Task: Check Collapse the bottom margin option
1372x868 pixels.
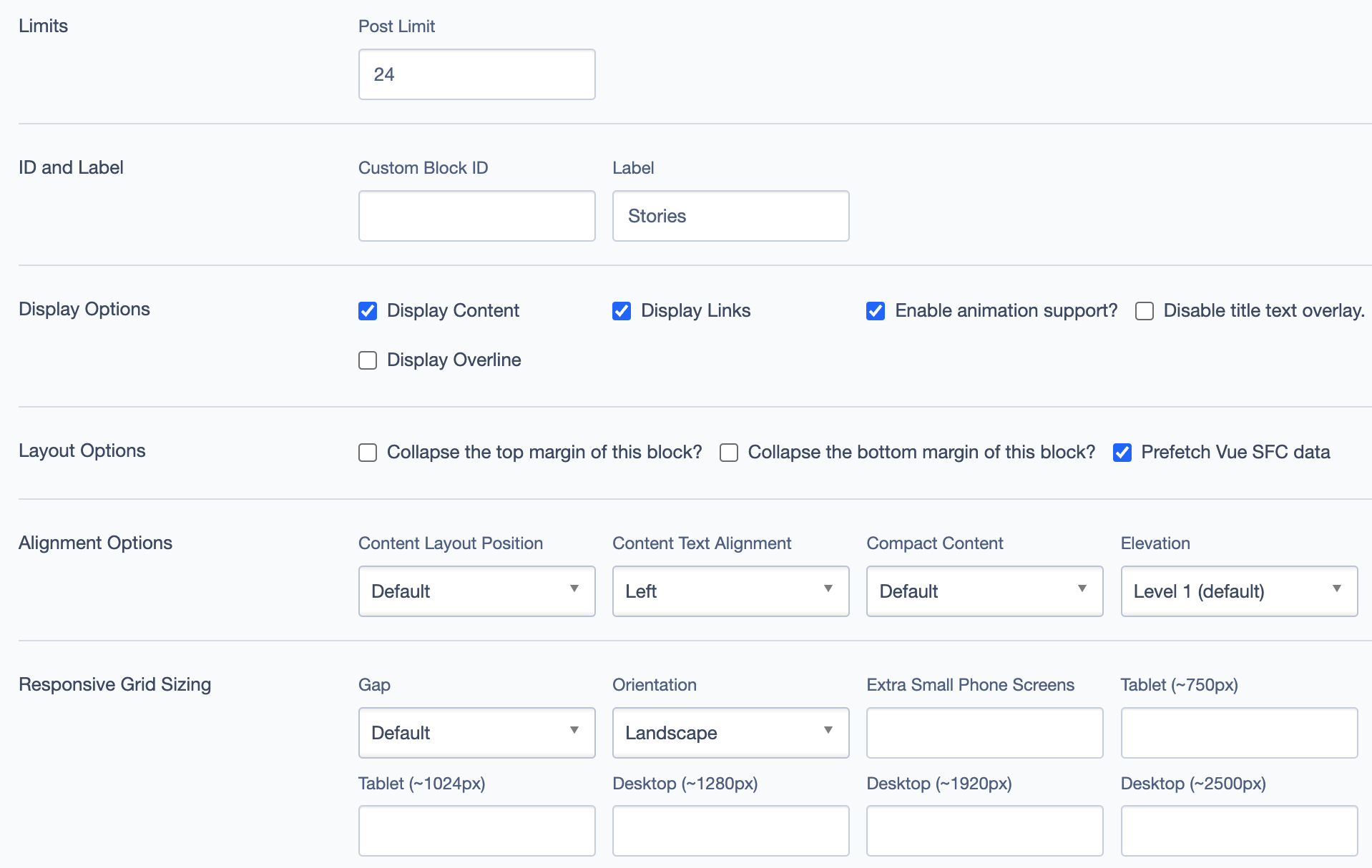Action: coord(729,453)
